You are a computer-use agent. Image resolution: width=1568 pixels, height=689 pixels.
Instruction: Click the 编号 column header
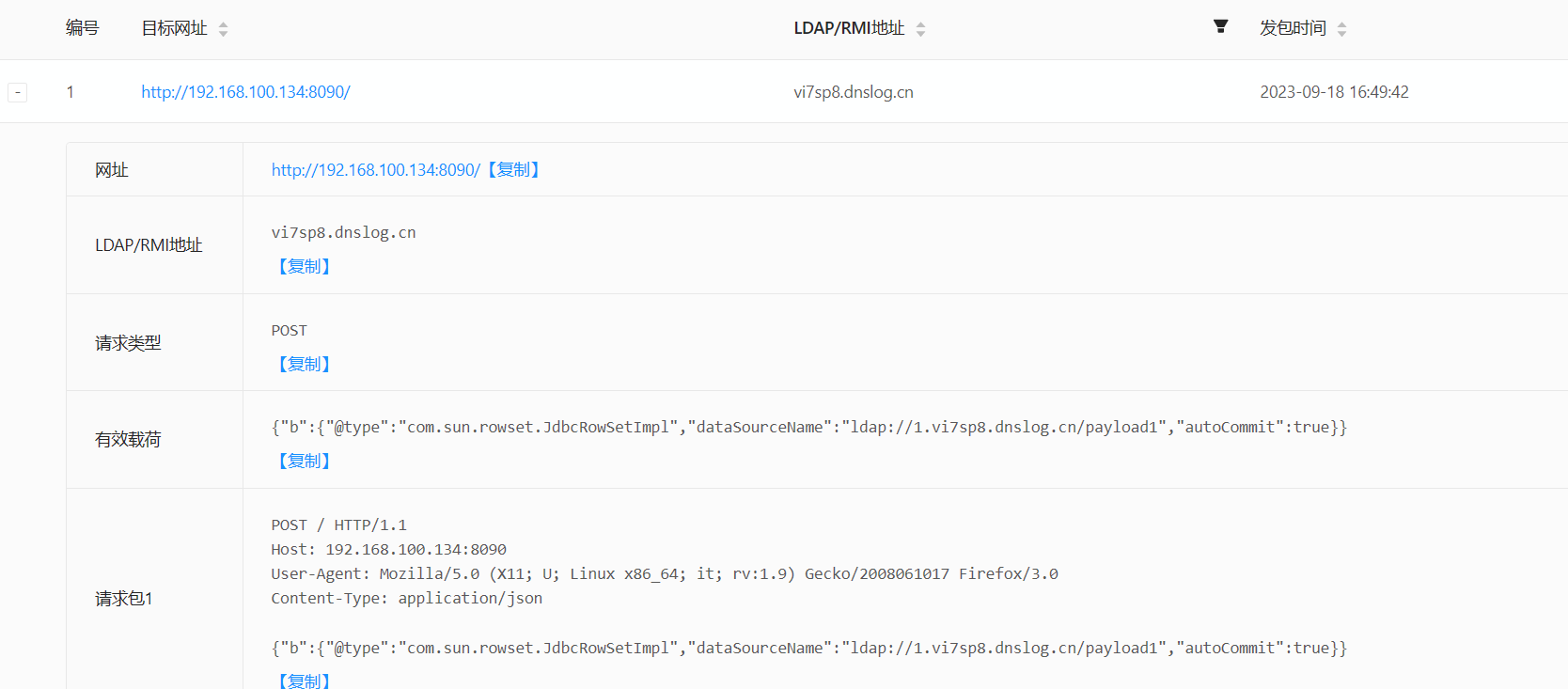coord(83,28)
